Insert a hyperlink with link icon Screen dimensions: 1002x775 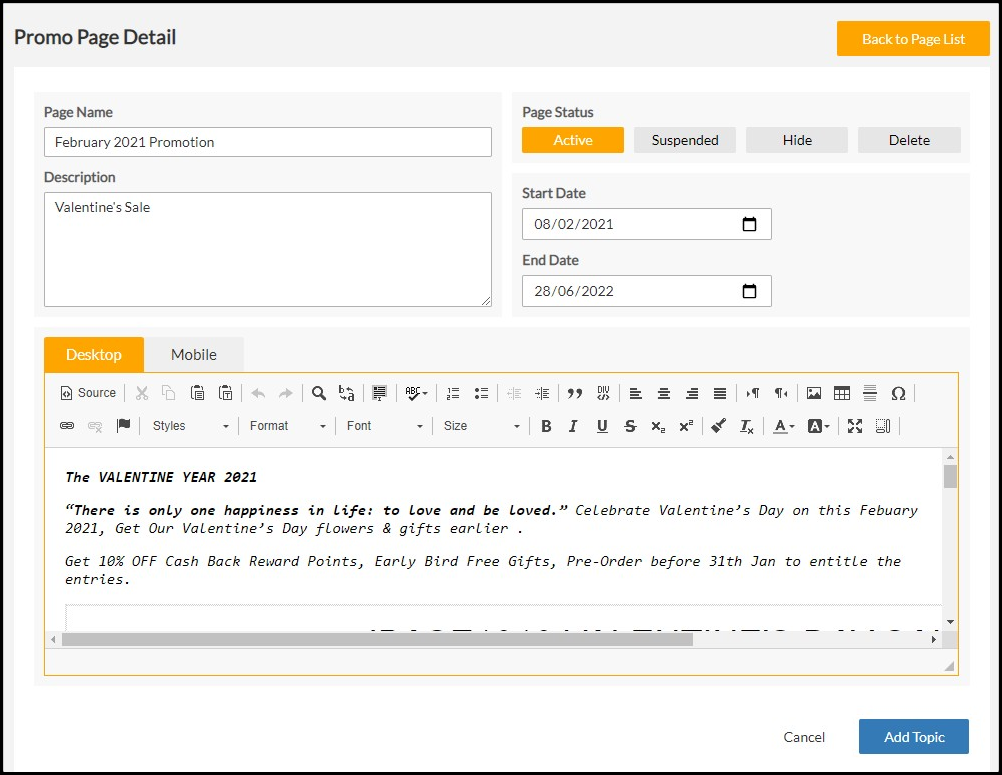(x=67, y=426)
